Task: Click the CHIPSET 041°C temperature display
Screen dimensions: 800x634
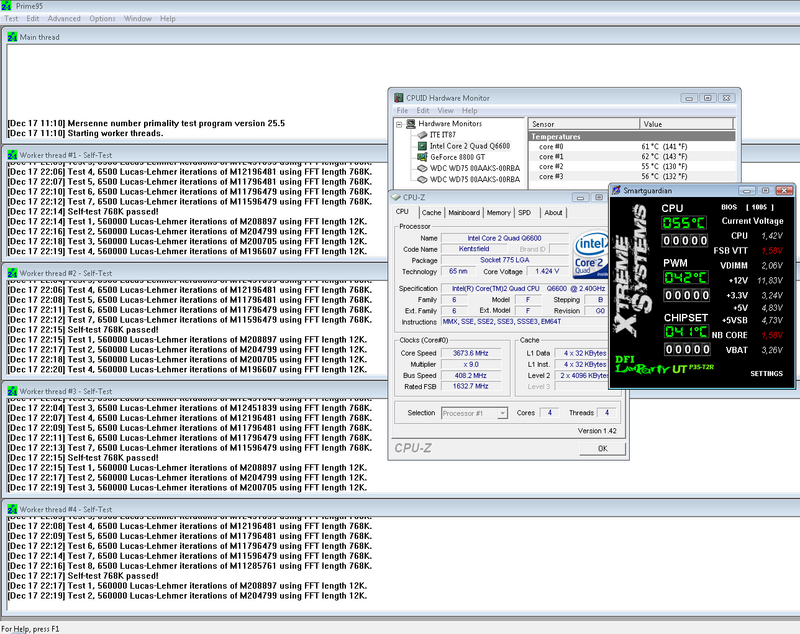Action: tap(686, 332)
